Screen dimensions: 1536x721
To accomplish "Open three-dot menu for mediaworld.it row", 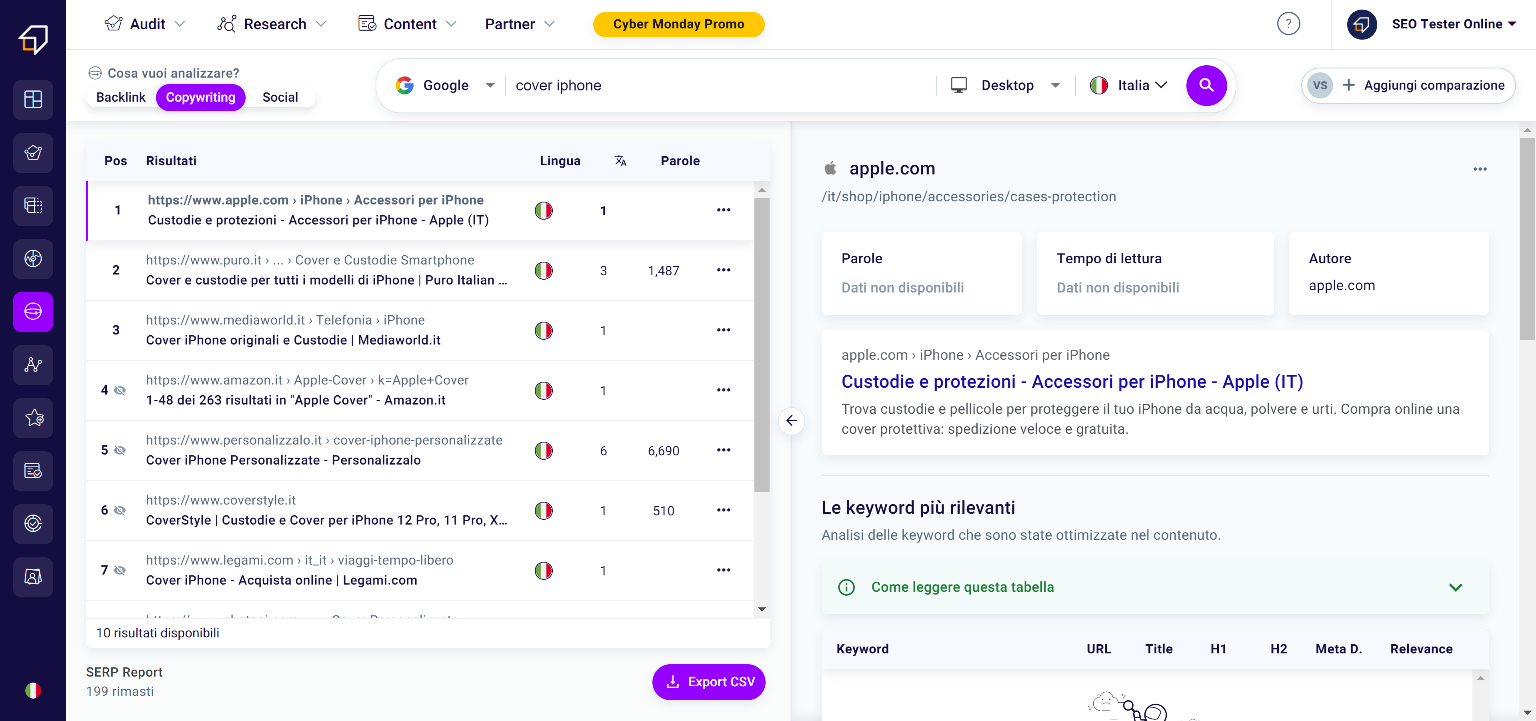I will point(724,330).
